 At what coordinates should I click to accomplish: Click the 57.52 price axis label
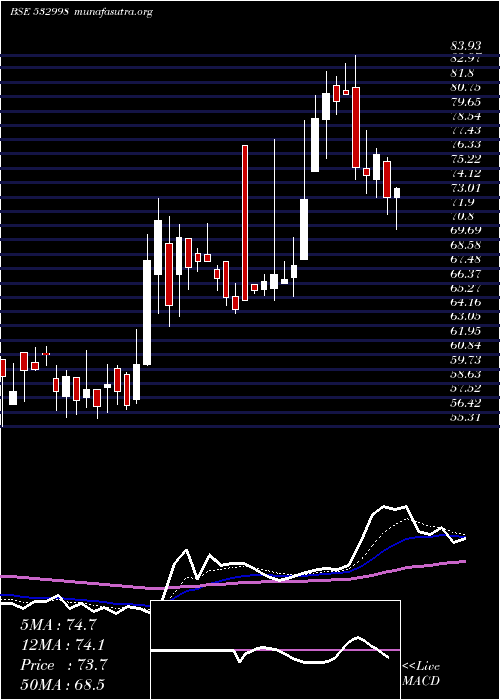pyautogui.click(x=466, y=388)
